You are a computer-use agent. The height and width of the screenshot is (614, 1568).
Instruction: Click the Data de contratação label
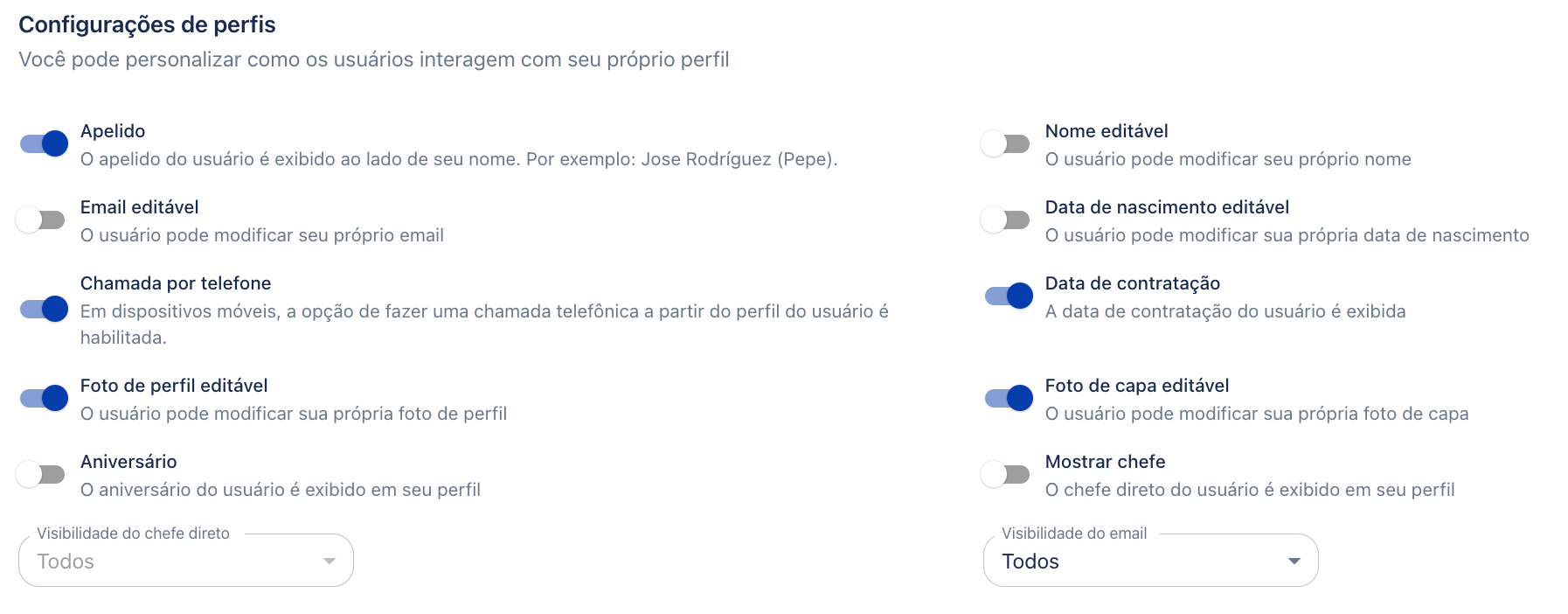tap(1132, 283)
